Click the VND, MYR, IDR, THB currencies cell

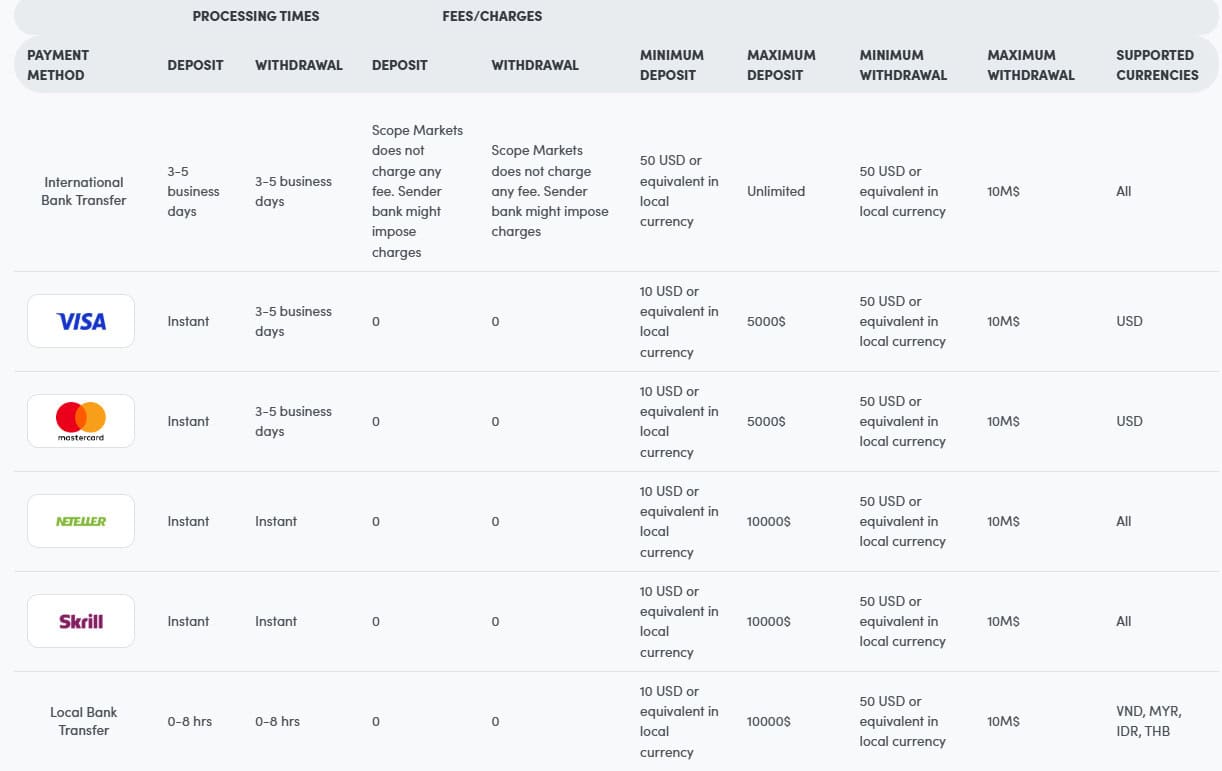[1149, 721]
